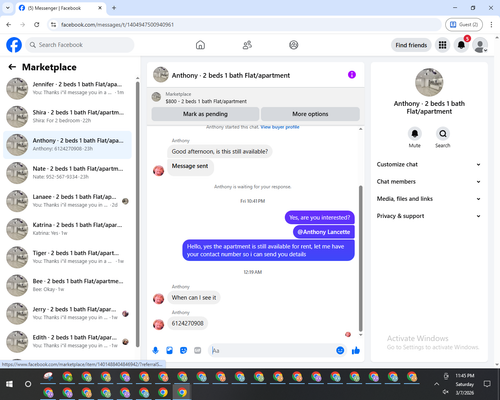Open the taskbar search circle

pos(28,384)
